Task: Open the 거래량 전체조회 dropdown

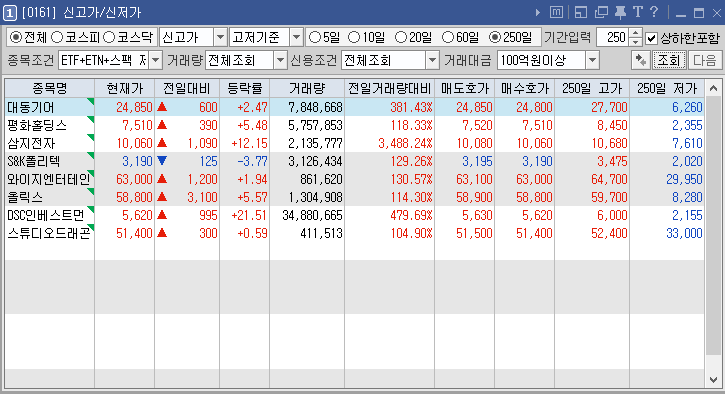Action: 280,60
